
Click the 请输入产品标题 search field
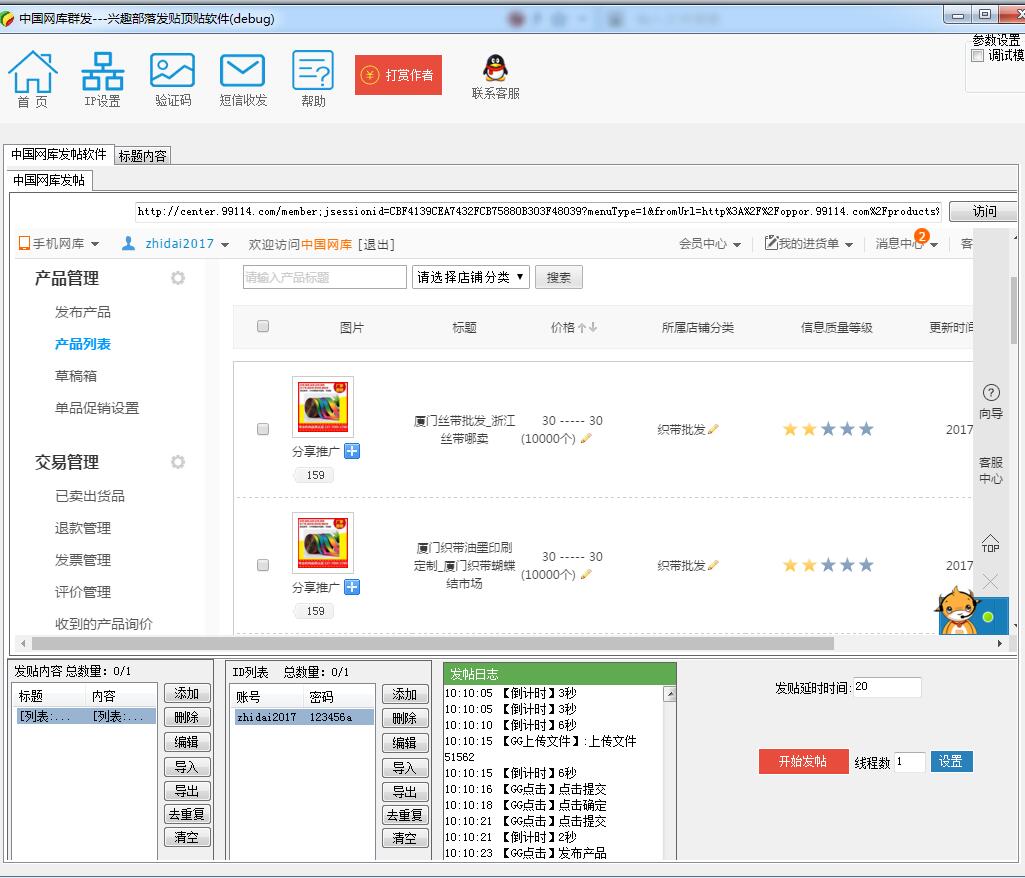[324, 277]
